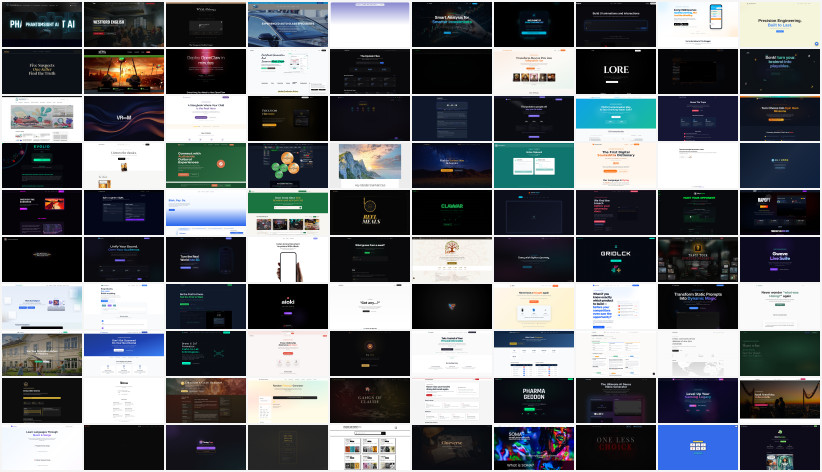Open the lavender gradient blank thumbnail
Viewport: 822px width, 472px height.
point(370,24)
